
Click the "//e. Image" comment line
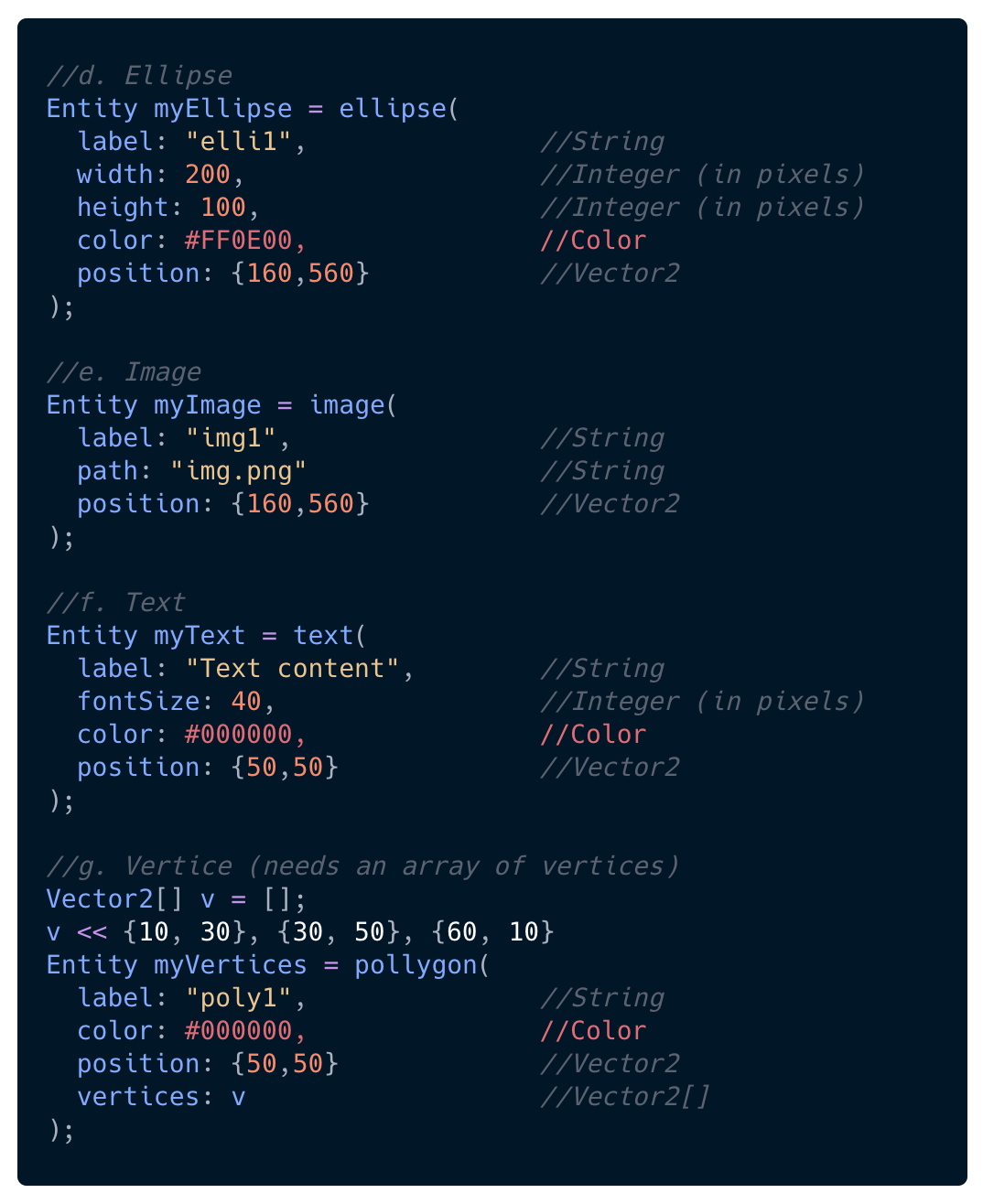[124, 372]
